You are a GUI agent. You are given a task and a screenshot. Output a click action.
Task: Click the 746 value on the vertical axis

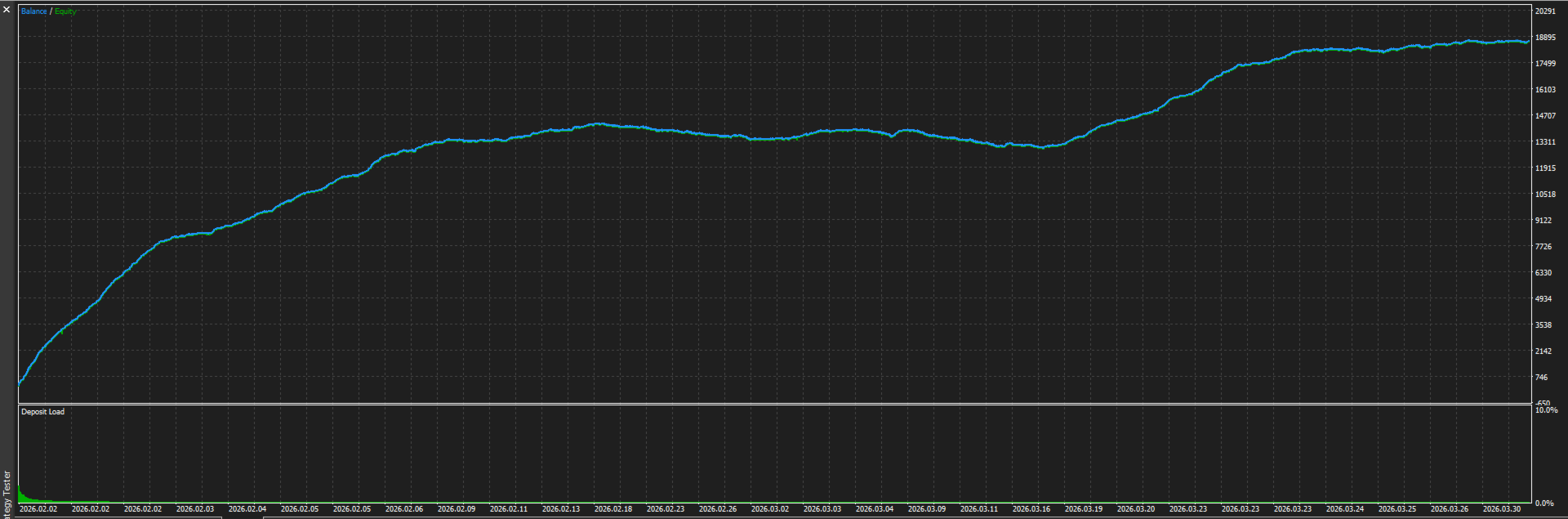(1541, 378)
